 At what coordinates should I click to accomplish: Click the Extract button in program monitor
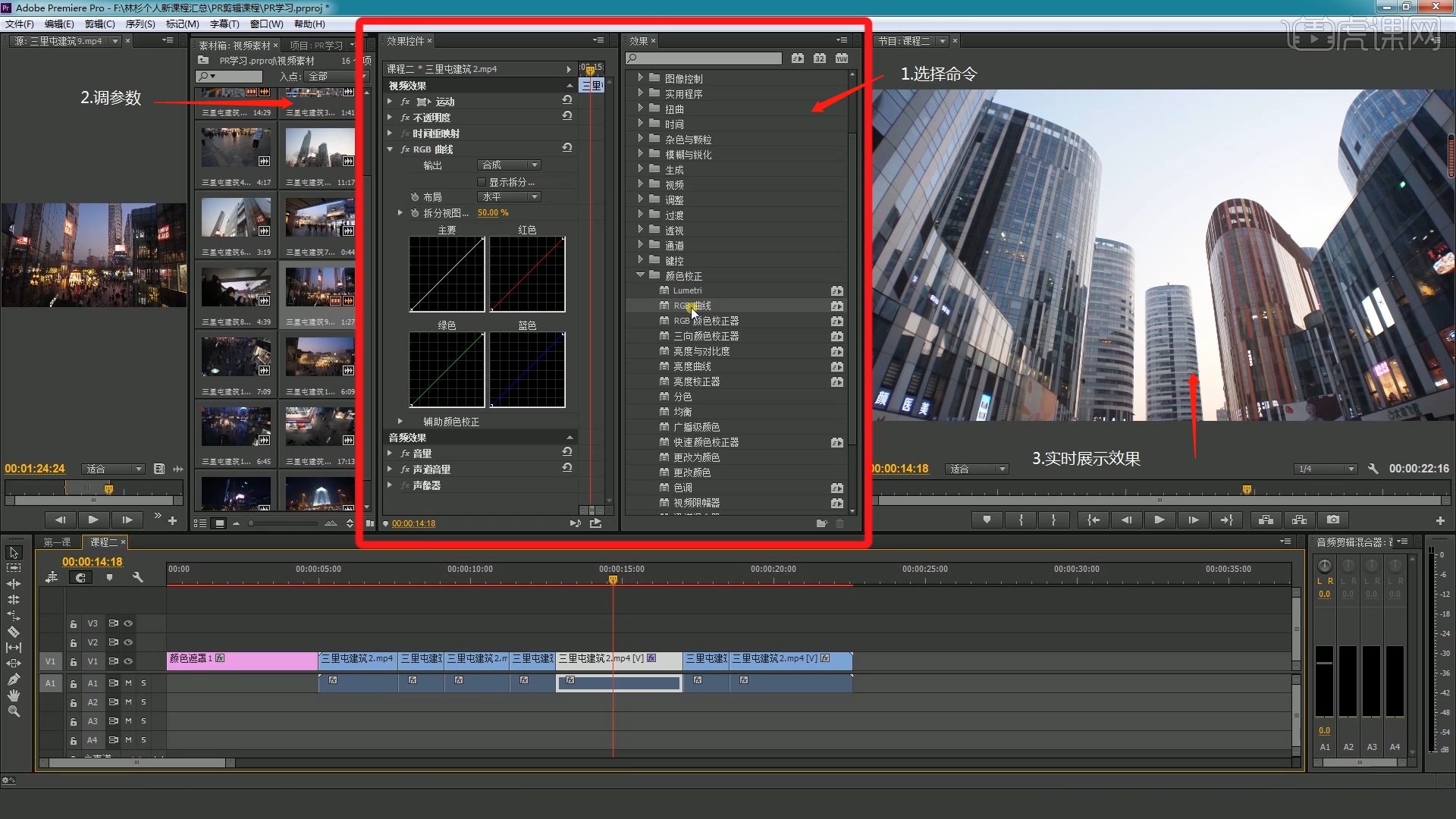point(1299,520)
